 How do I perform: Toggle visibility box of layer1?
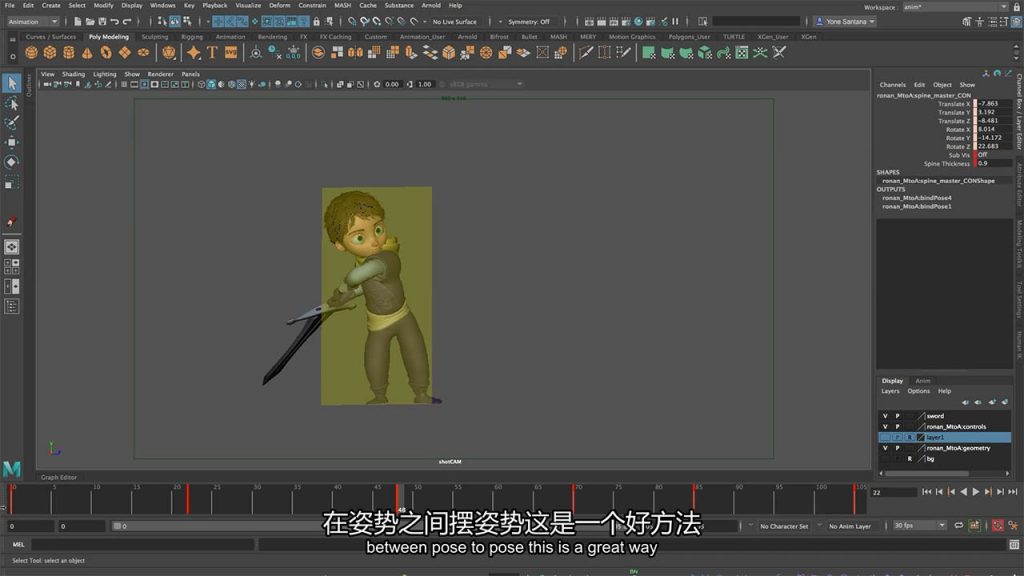tap(885, 438)
